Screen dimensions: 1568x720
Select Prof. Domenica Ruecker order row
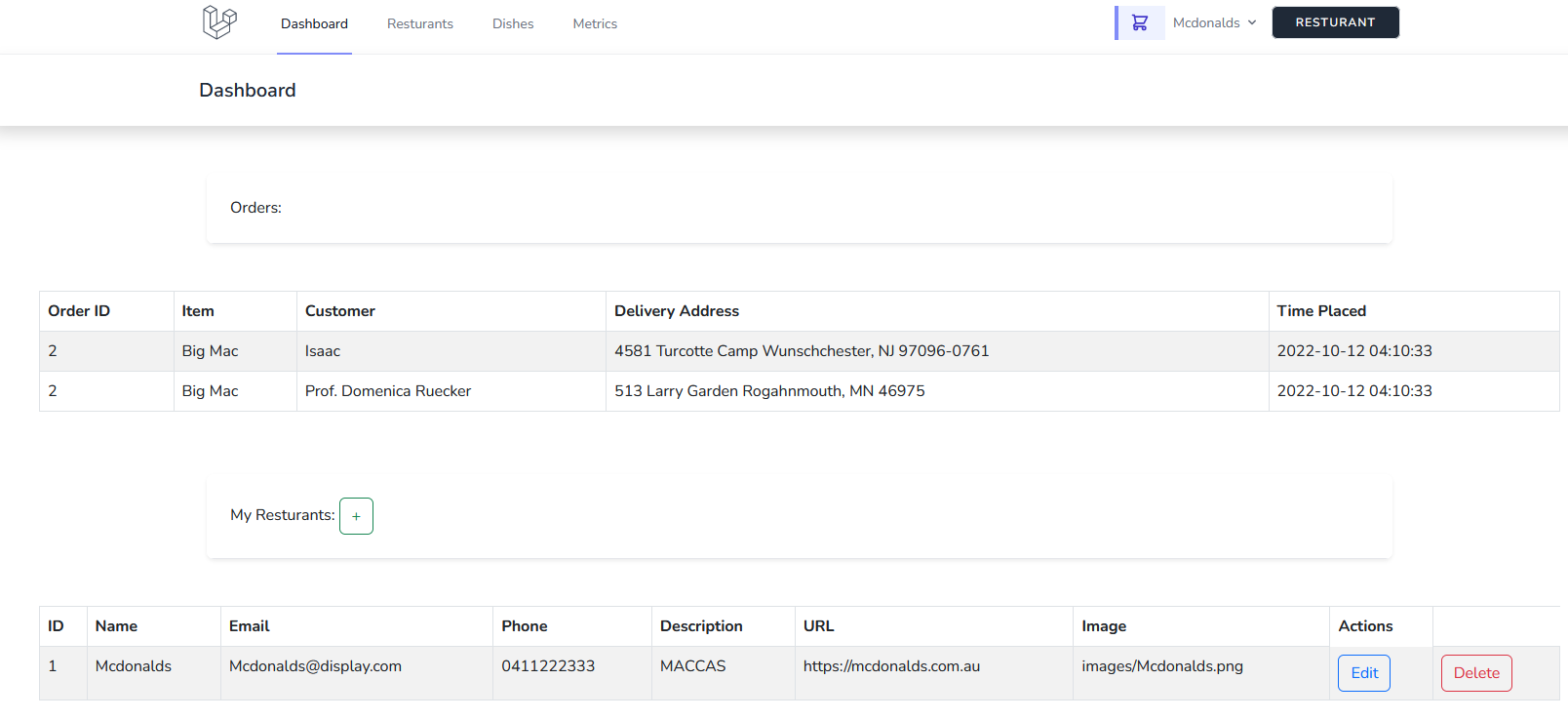click(x=800, y=391)
